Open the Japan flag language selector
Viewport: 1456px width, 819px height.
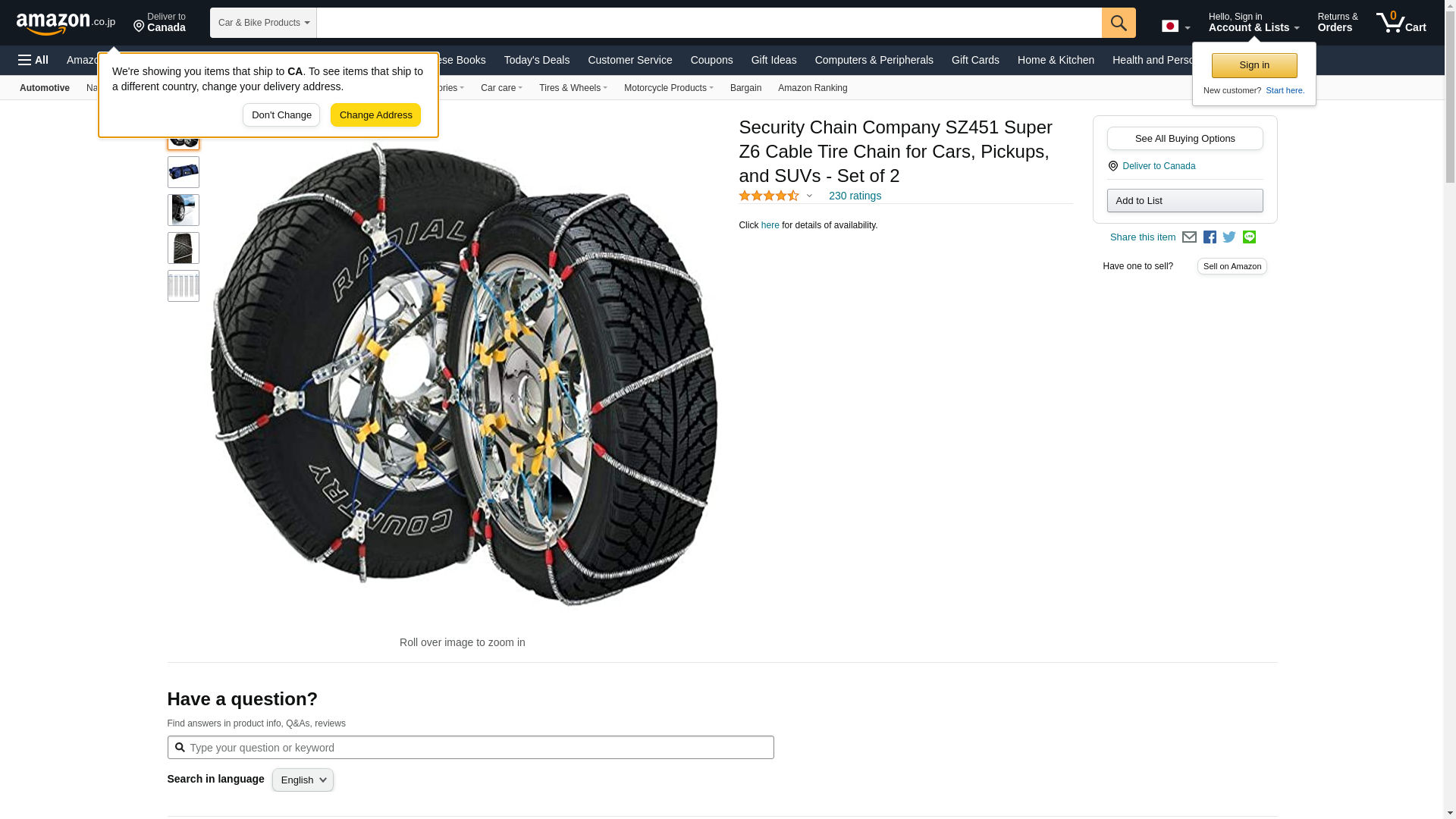[x=1175, y=27]
